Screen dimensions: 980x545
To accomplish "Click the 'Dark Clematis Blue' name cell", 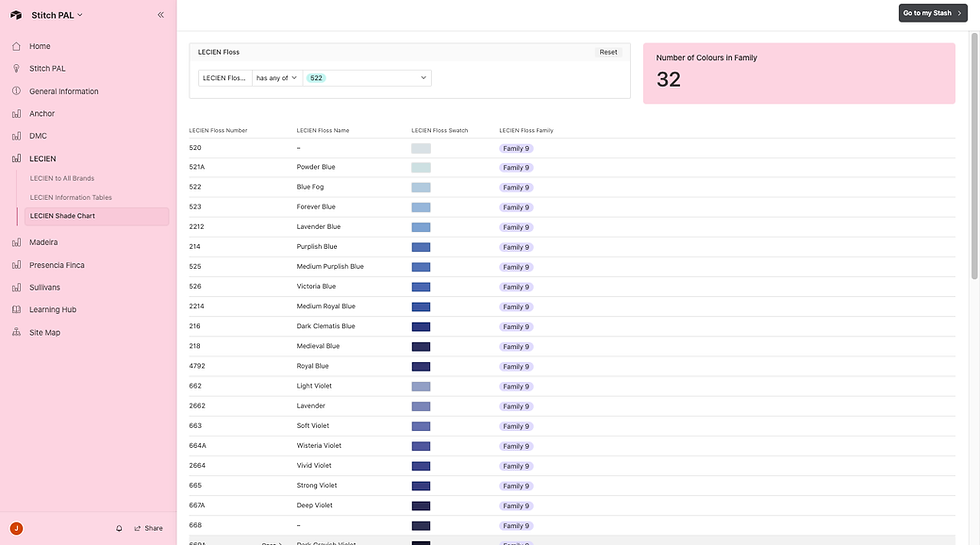I will pyautogui.click(x=326, y=326).
